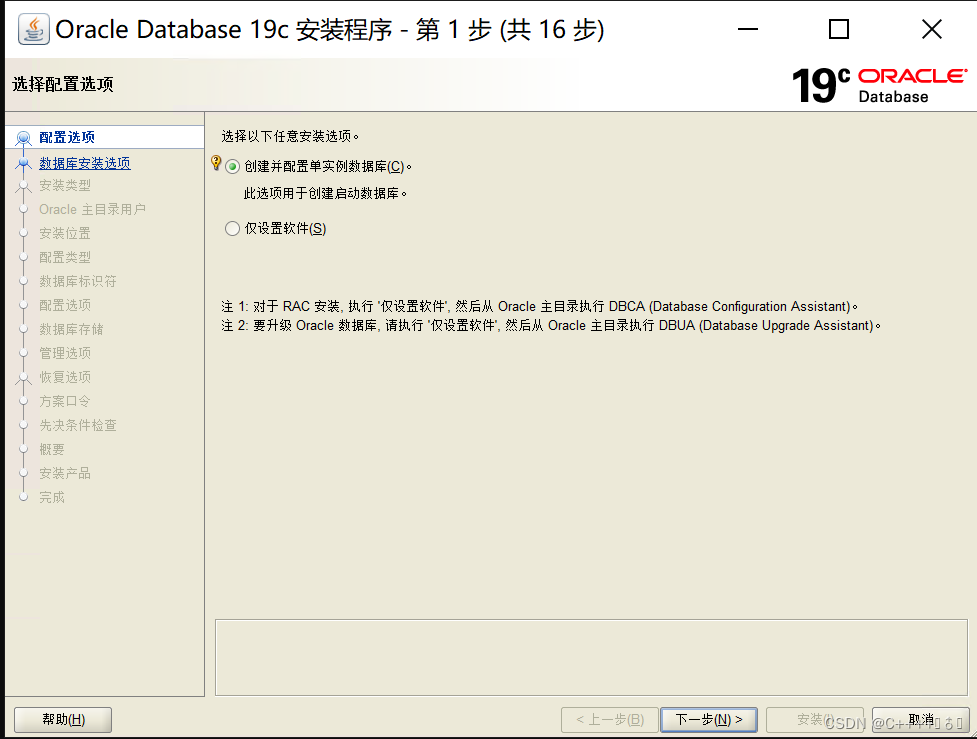Click the 完成 step in sidebar
The height and width of the screenshot is (739, 977).
click(52, 497)
